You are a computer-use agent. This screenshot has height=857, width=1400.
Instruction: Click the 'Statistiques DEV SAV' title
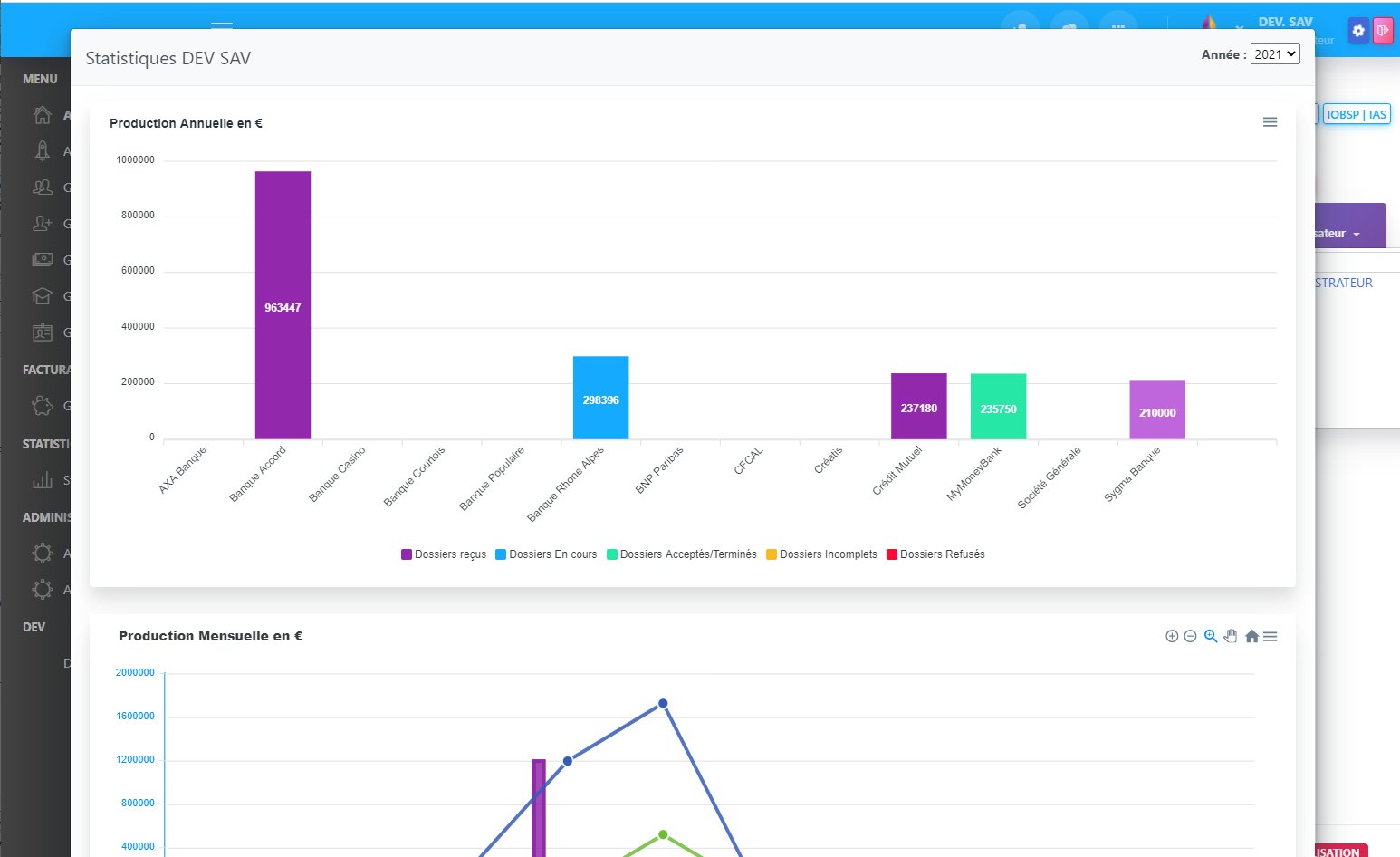pos(168,58)
